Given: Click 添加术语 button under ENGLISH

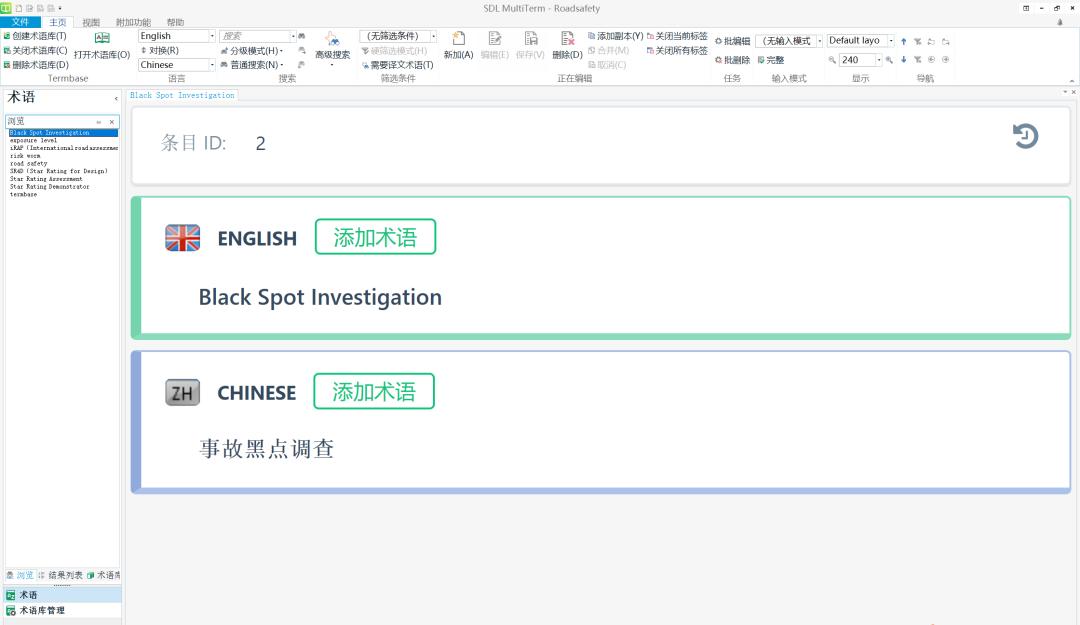Looking at the screenshot, I should coord(375,236).
